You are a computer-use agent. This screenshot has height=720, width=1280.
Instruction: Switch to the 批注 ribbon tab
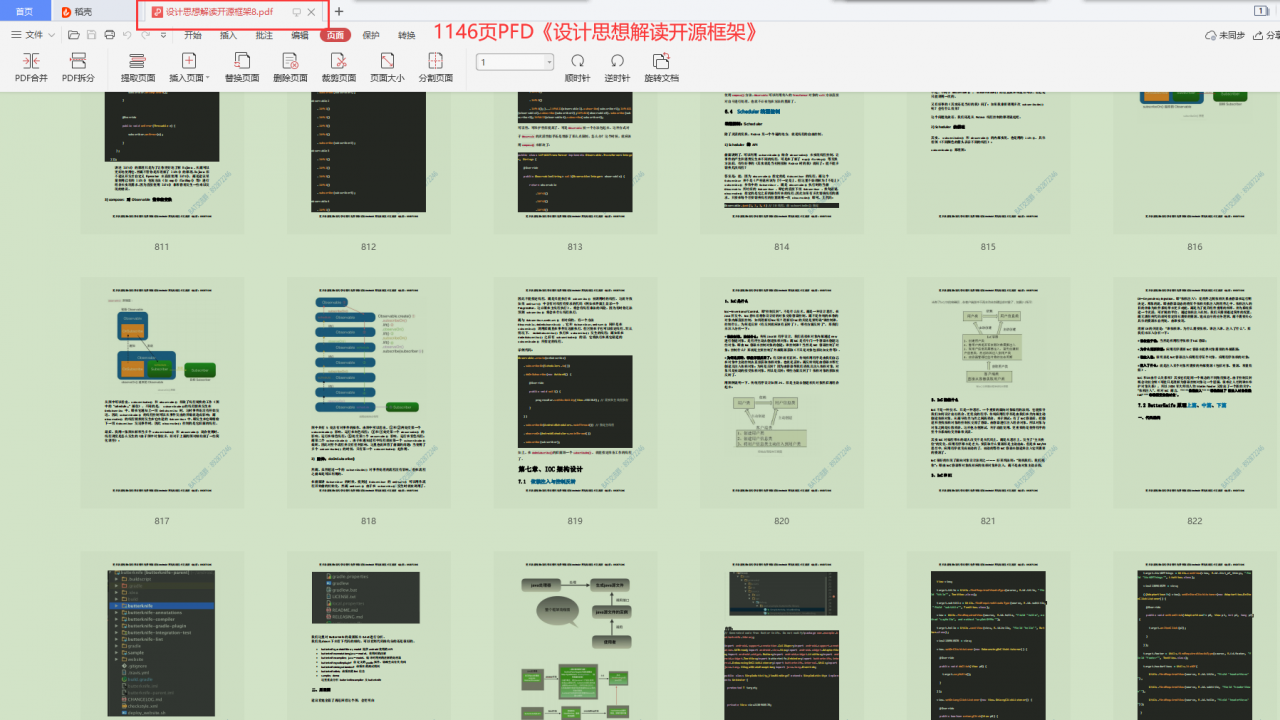(264, 35)
